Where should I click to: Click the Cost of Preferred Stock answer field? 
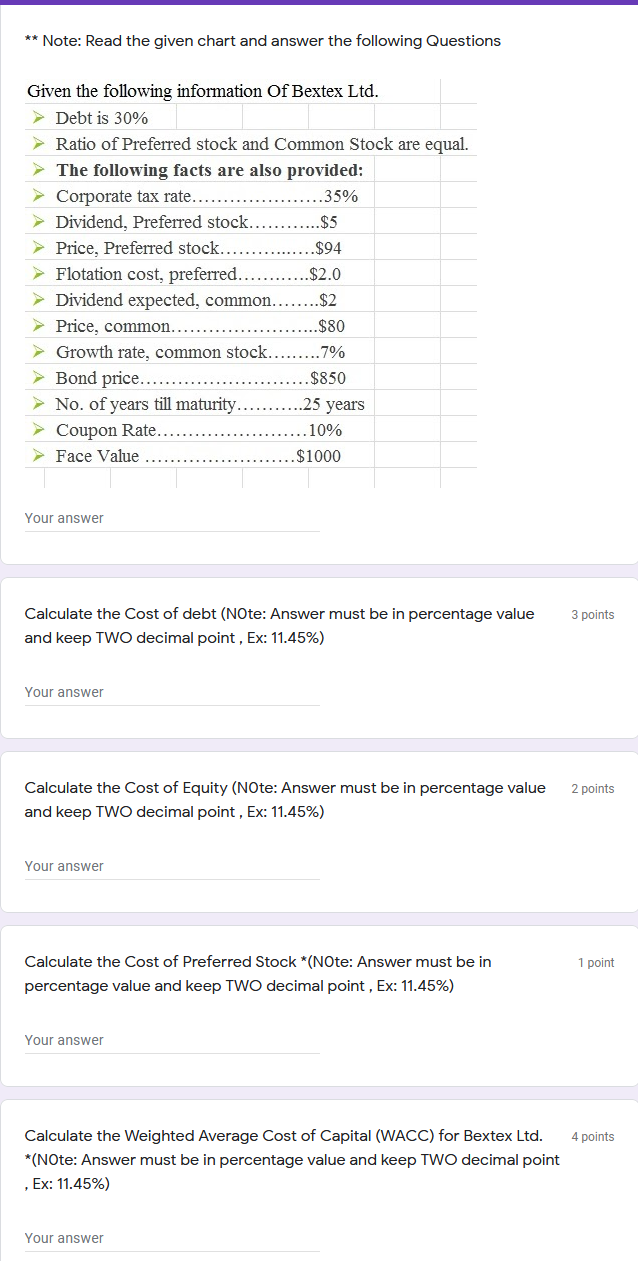point(170,1040)
